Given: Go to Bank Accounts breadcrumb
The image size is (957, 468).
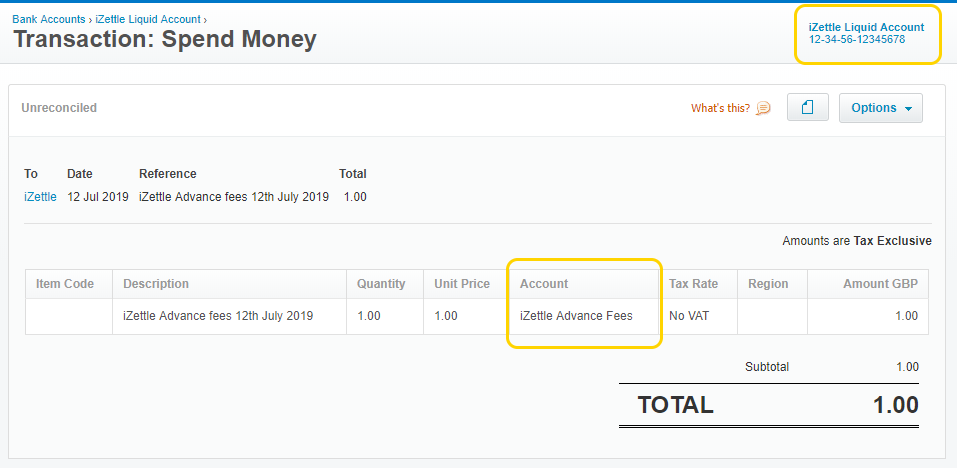Looking at the screenshot, I should click(x=48, y=19).
